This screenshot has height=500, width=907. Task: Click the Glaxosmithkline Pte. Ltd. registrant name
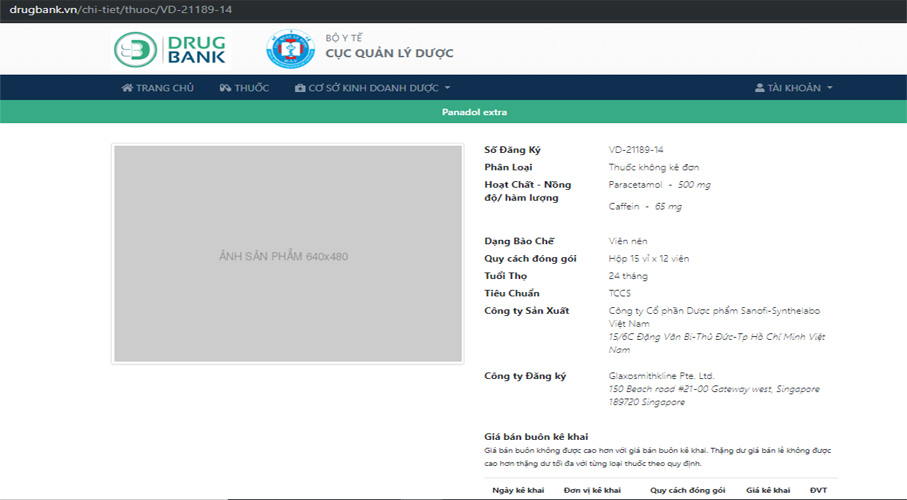tap(661, 376)
